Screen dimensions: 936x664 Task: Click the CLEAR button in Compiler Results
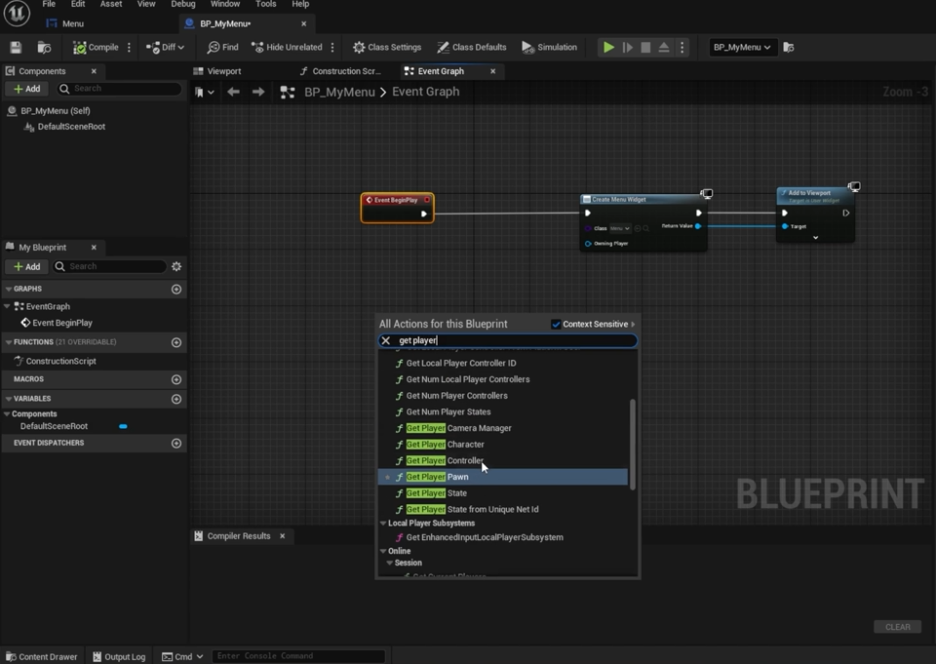click(x=897, y=626)
